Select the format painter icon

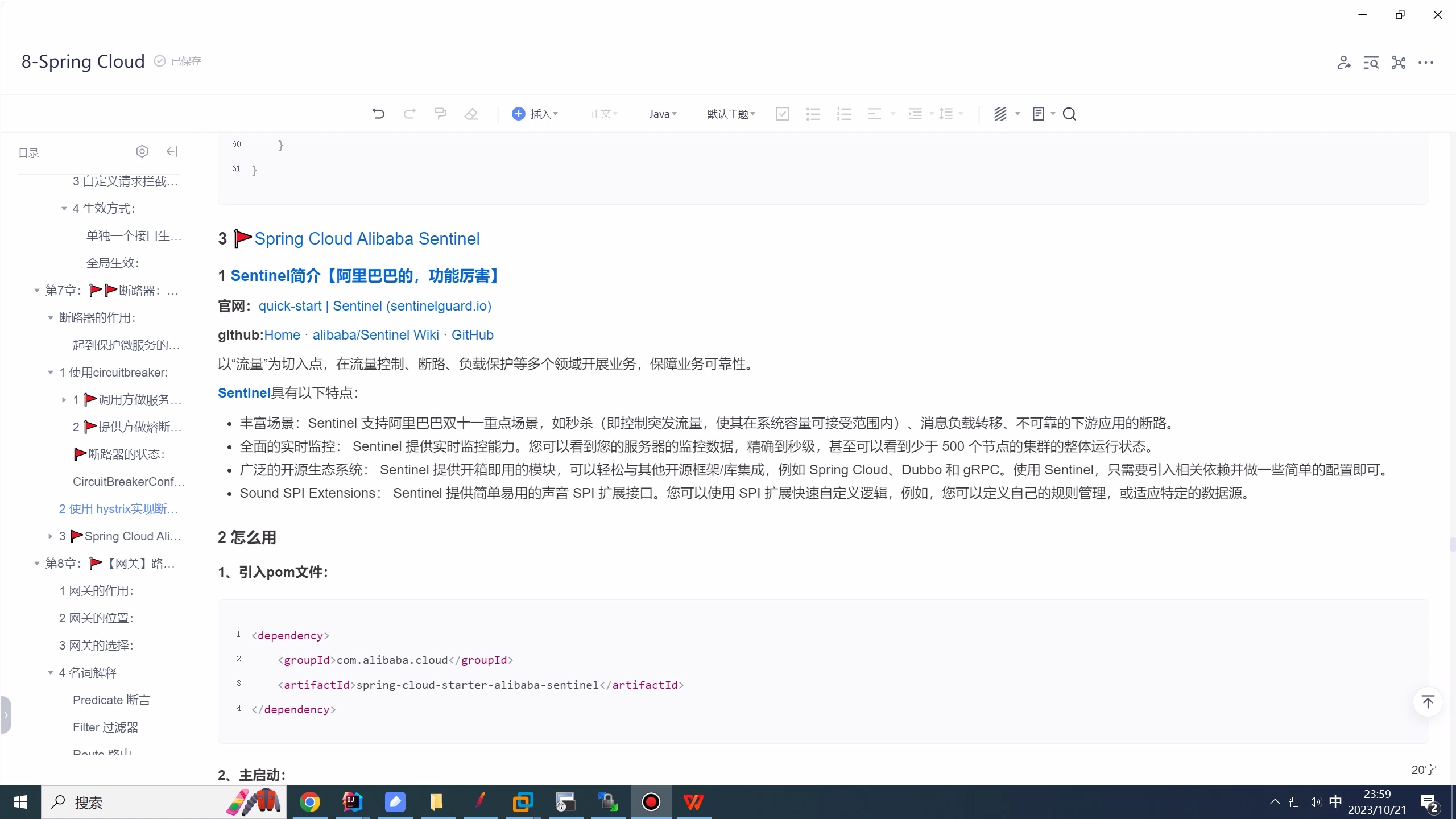(441, 114)
